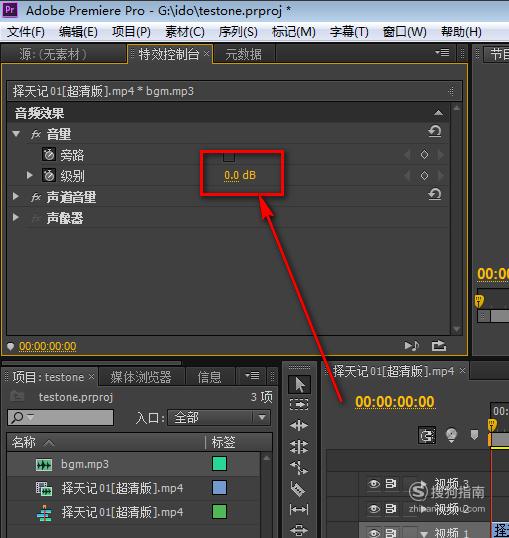Expand the 声道音量 effect

[x=16, y=196]
